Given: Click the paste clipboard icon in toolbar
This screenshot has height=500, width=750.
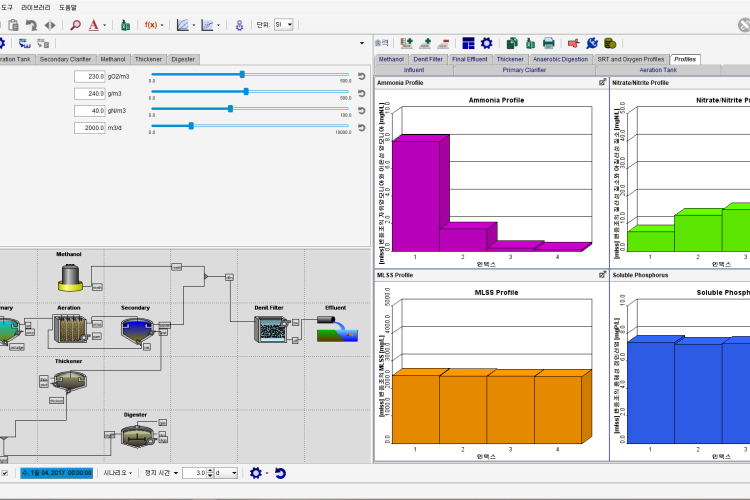Looking at the screenshot, I should pos(13,25).
